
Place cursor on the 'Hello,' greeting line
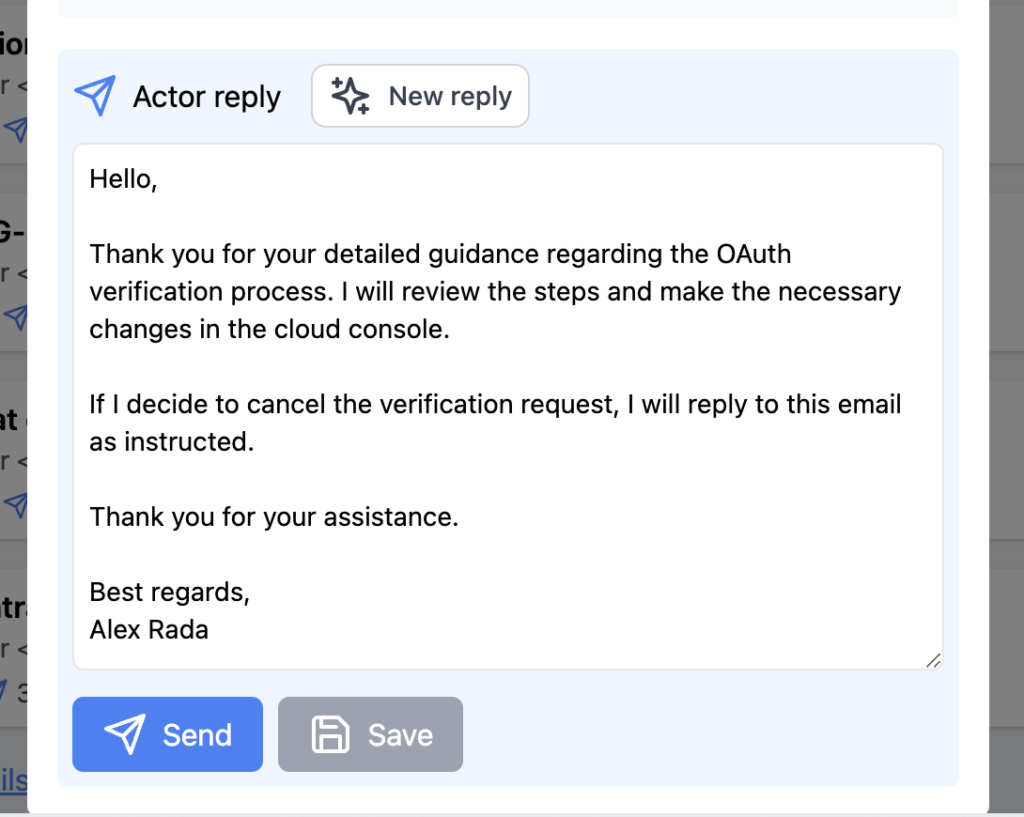click(123, 179)
